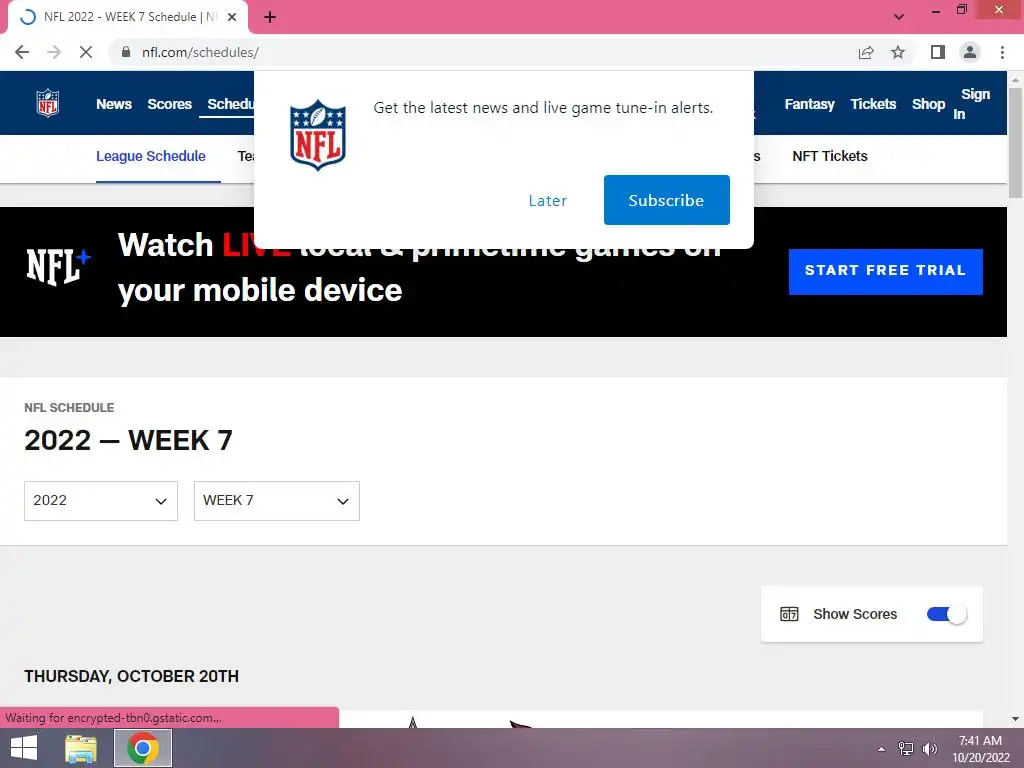Click the Schedules item in NFL navigation
Screen dimensions: 1024x768
click(231, 104)
